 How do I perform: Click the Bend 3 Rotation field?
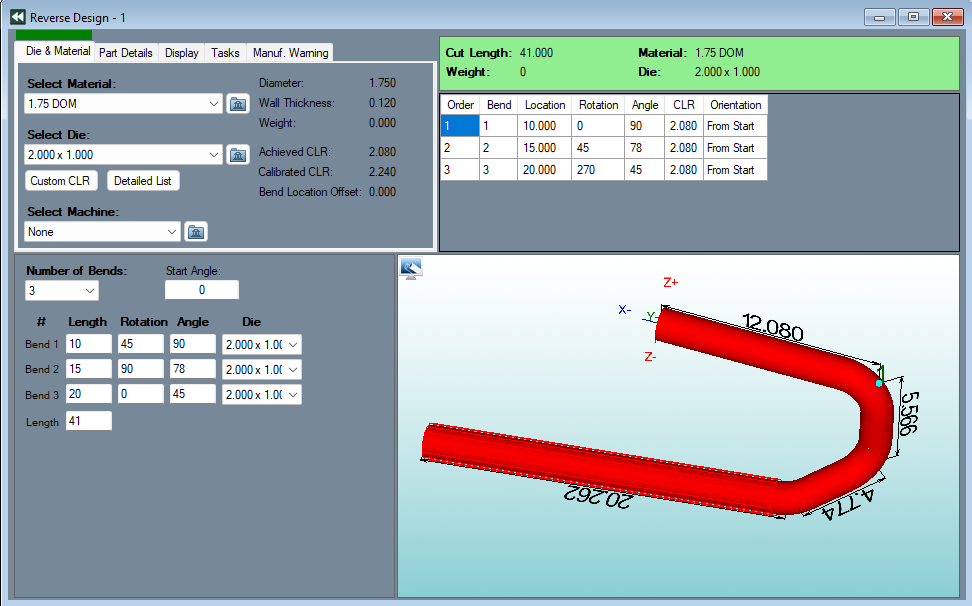(141, 394)
